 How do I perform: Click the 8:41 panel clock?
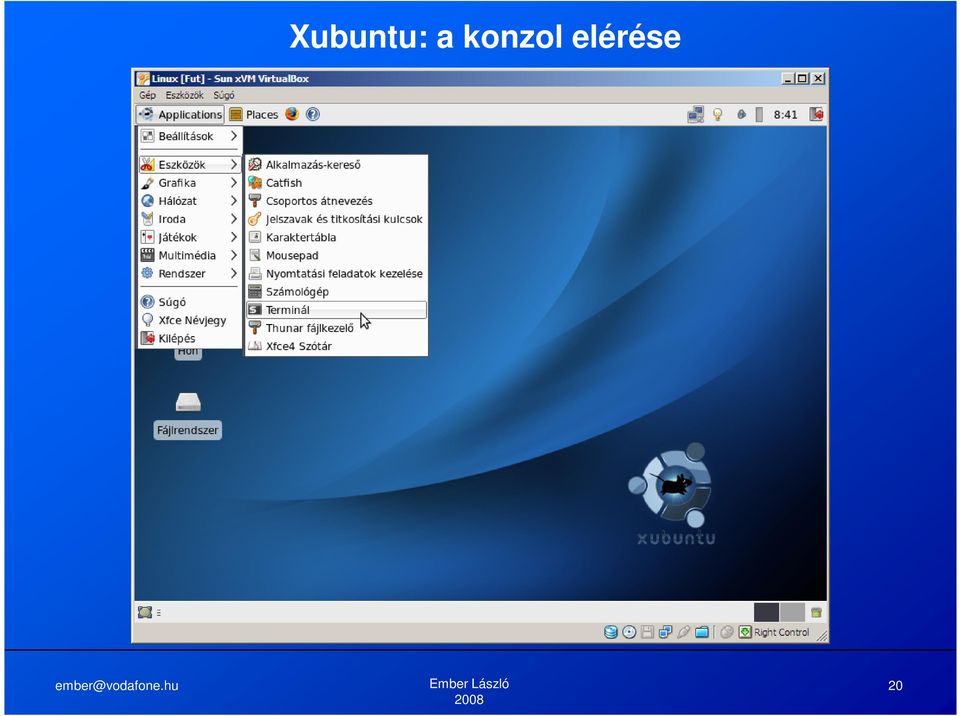(x=786, y=115)
